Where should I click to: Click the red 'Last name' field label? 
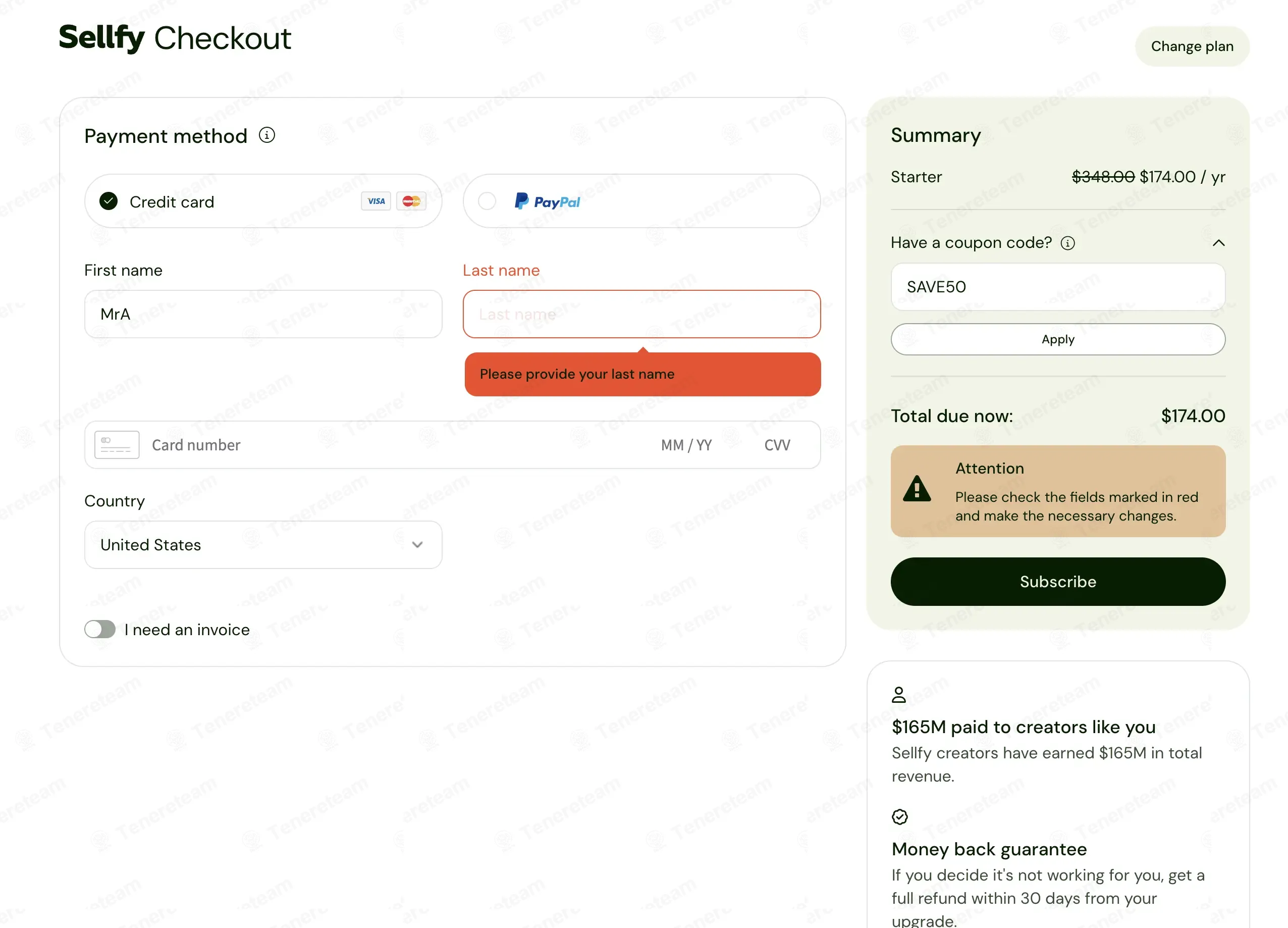click(501, 271)
